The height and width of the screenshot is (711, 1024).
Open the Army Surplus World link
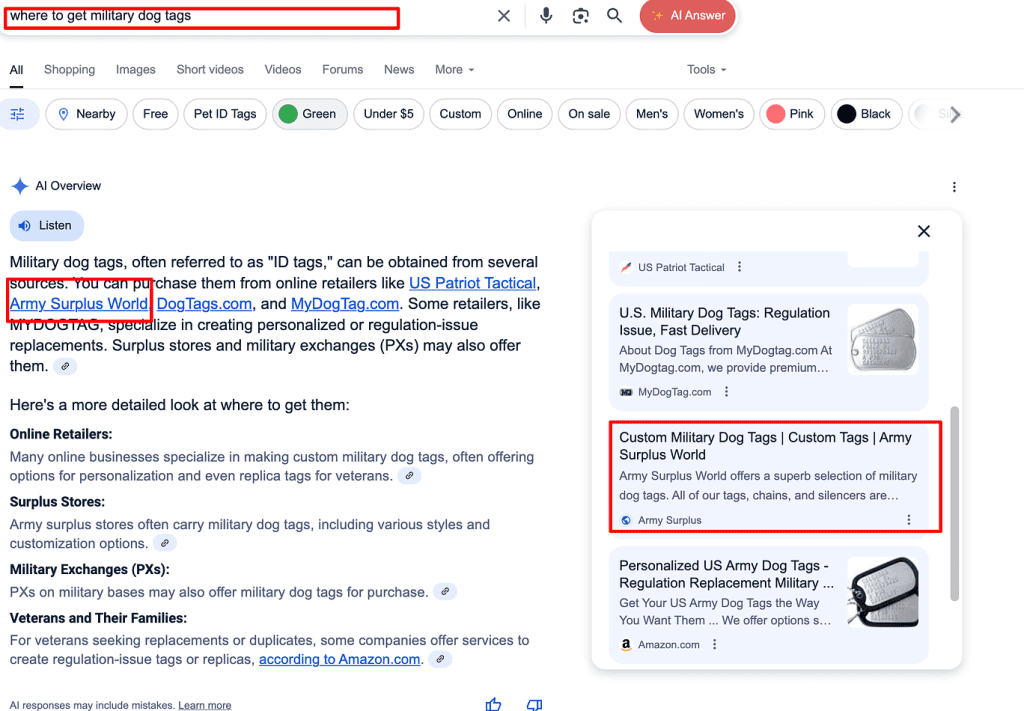pyautogui.click(x=79, y=304)
